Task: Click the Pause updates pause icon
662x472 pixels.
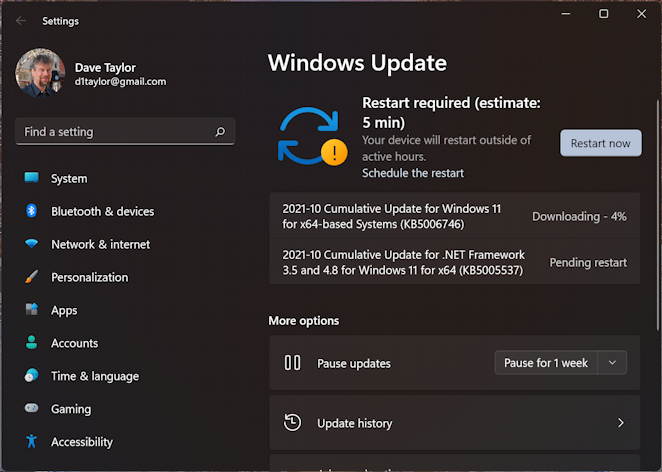Action: pyautogui.click(x=292, y=363)
